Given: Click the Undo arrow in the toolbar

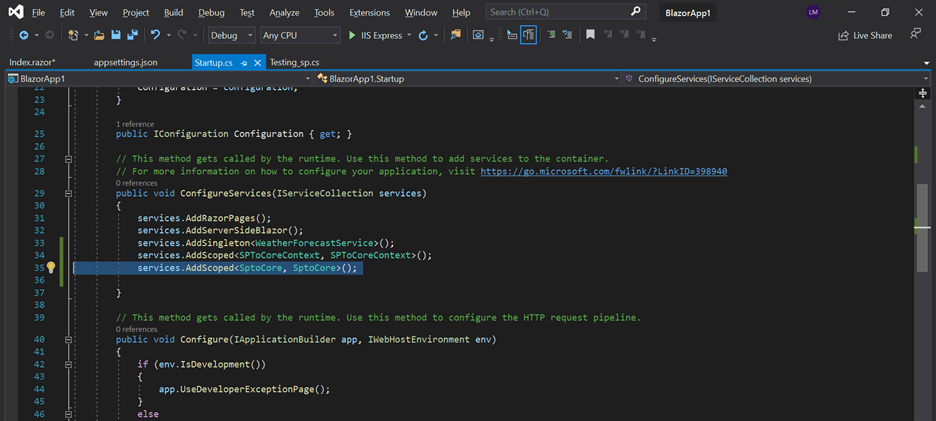Looking at the screenshot, I should coord(155,35).
